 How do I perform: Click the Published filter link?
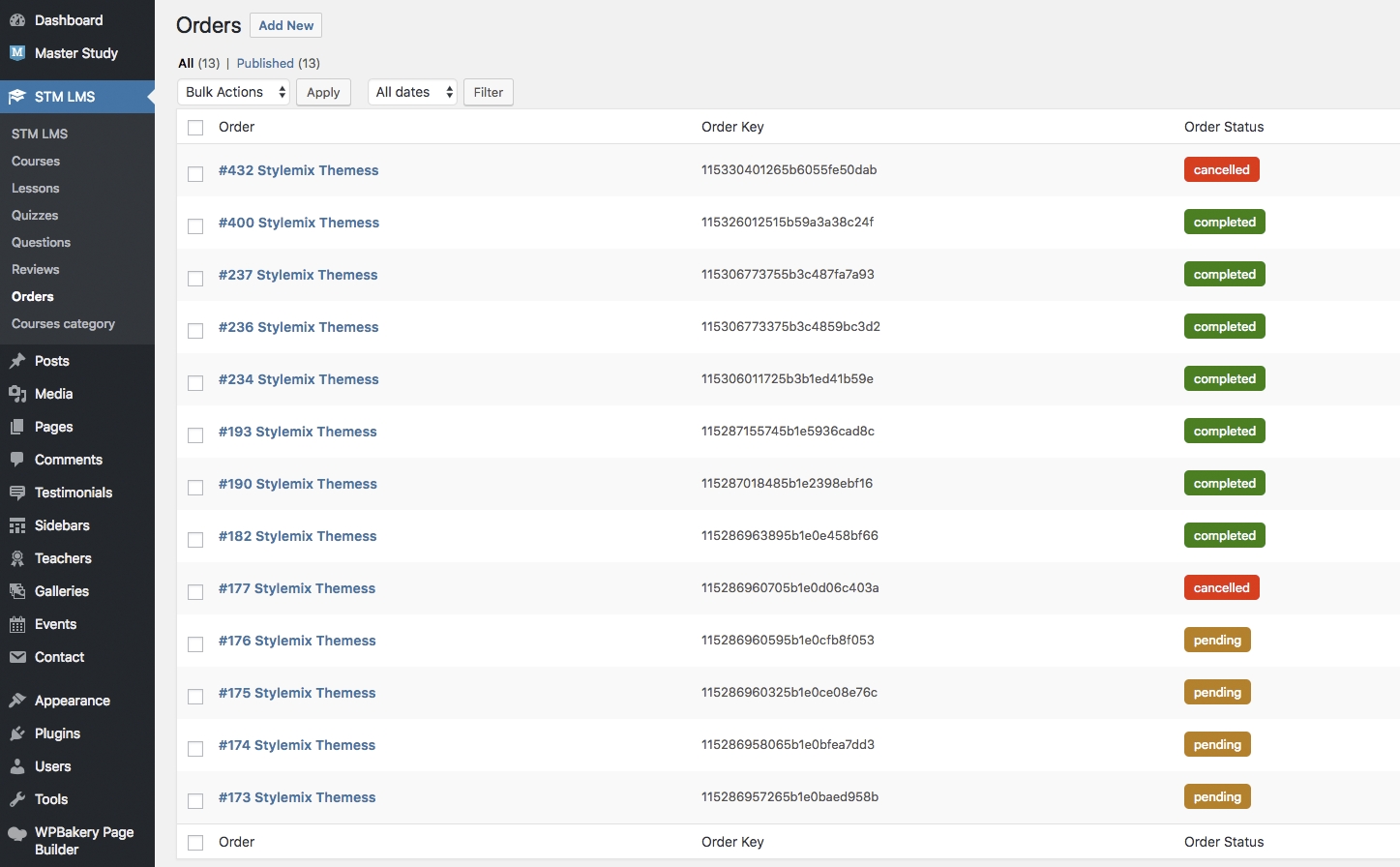coord(265,63)
